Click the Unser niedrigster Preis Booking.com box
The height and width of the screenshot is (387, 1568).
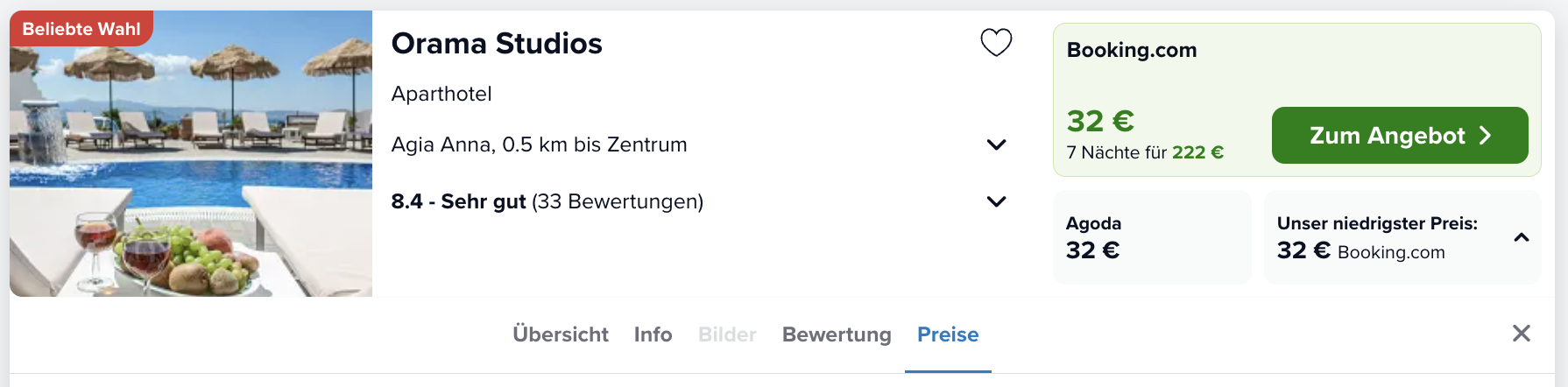pyautogui.click(x=1402, y=237)
